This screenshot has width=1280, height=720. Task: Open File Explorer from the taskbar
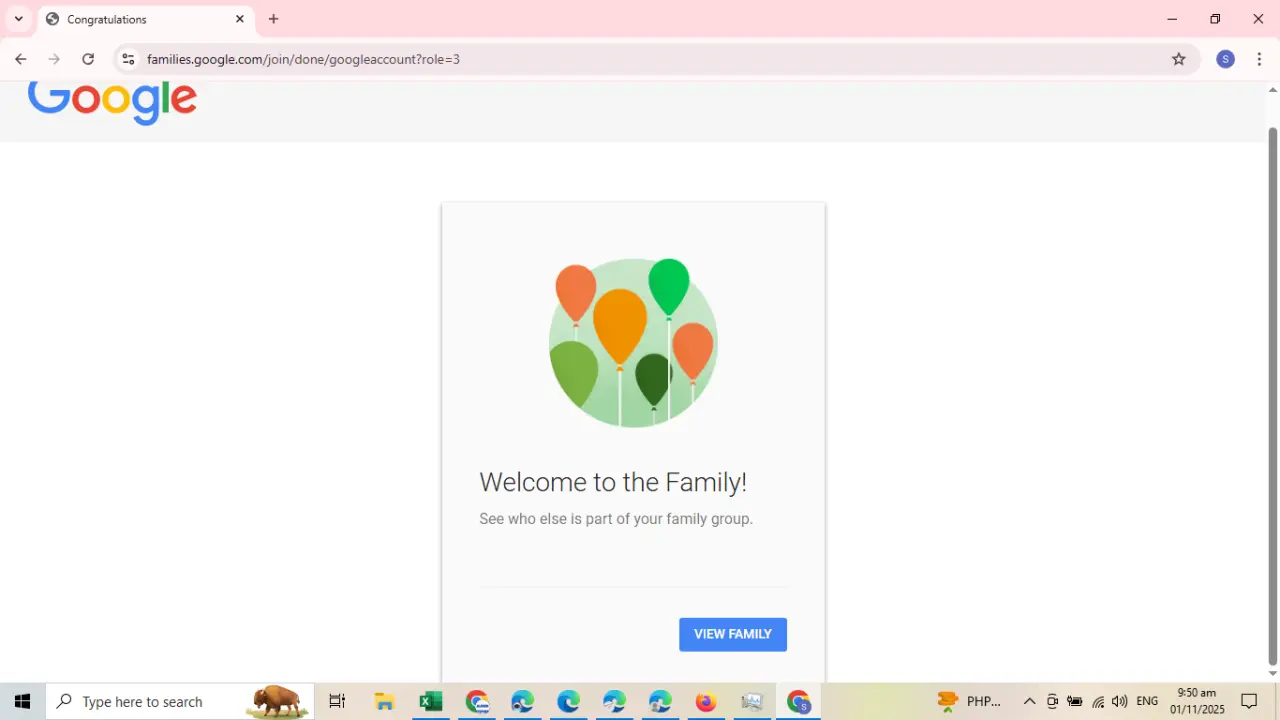[x=384, y=701]
